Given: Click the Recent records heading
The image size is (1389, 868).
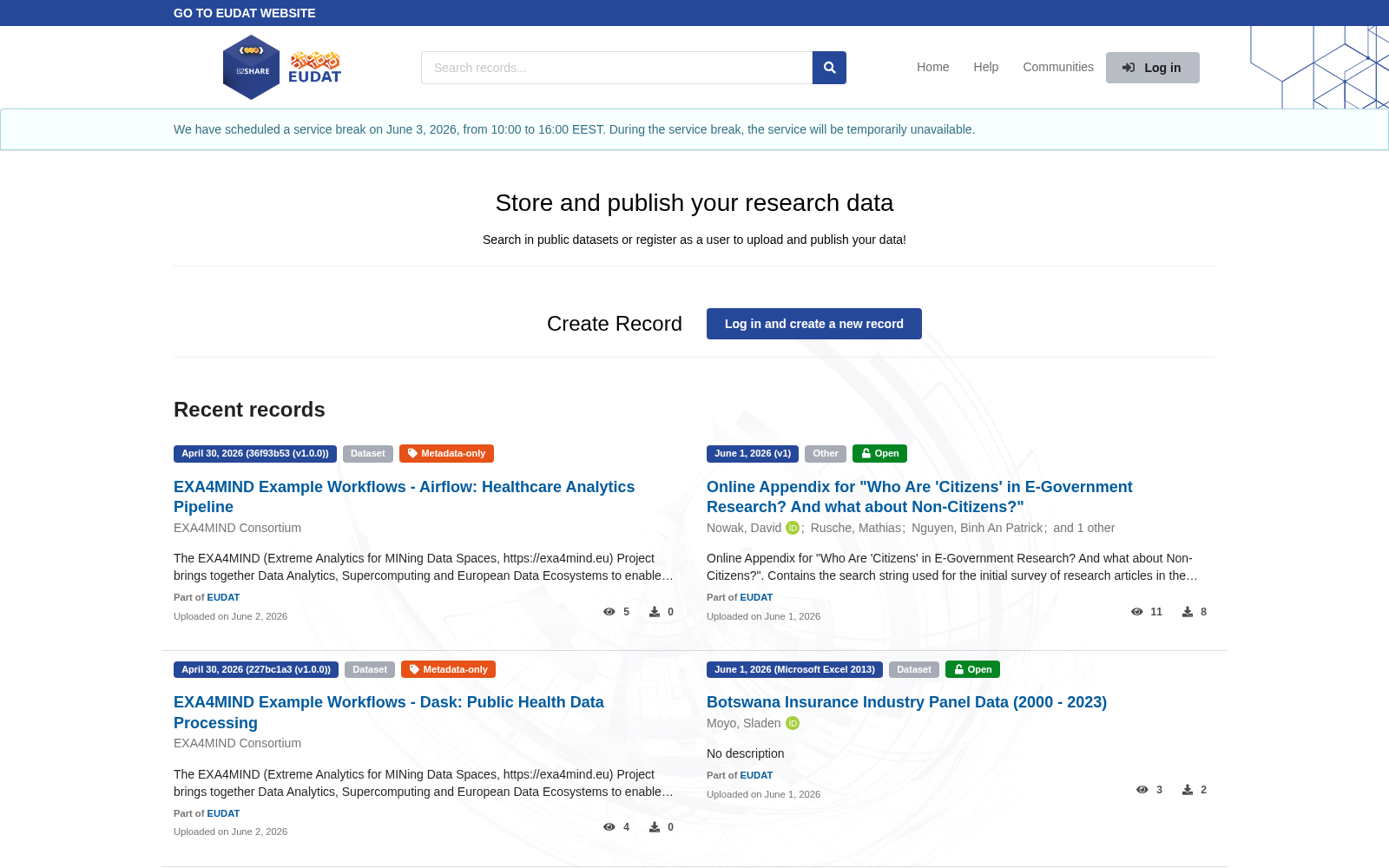Looking at the screenshot, I should click(249, 410).
